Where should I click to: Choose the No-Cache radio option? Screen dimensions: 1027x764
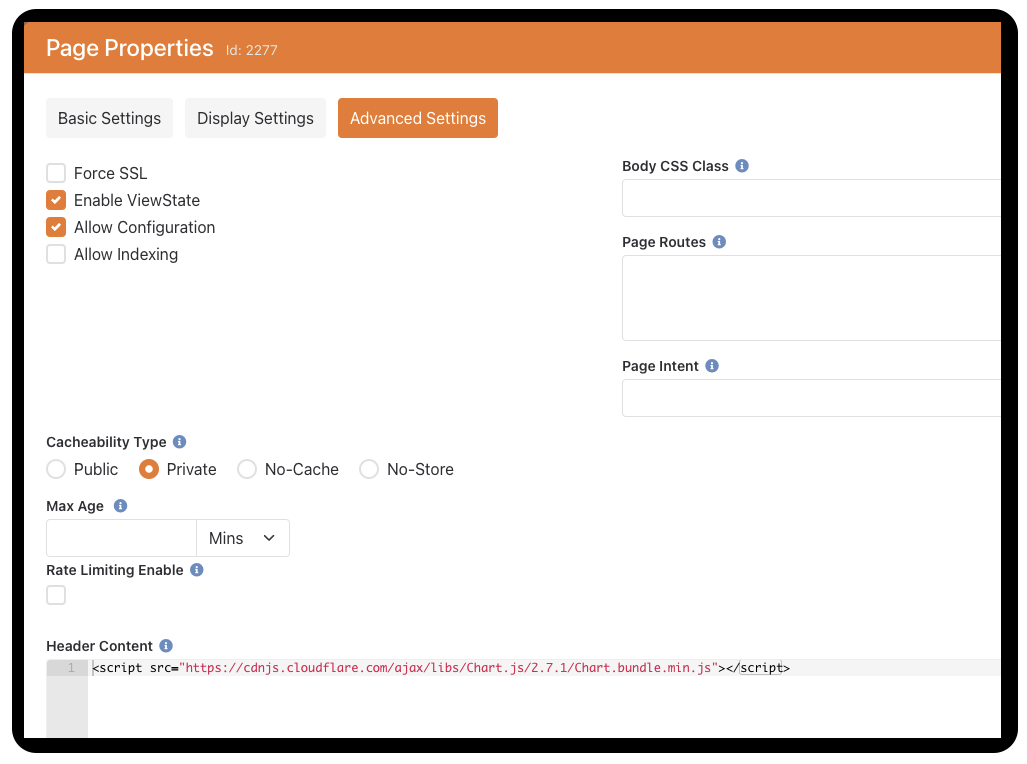click(247, 469)
